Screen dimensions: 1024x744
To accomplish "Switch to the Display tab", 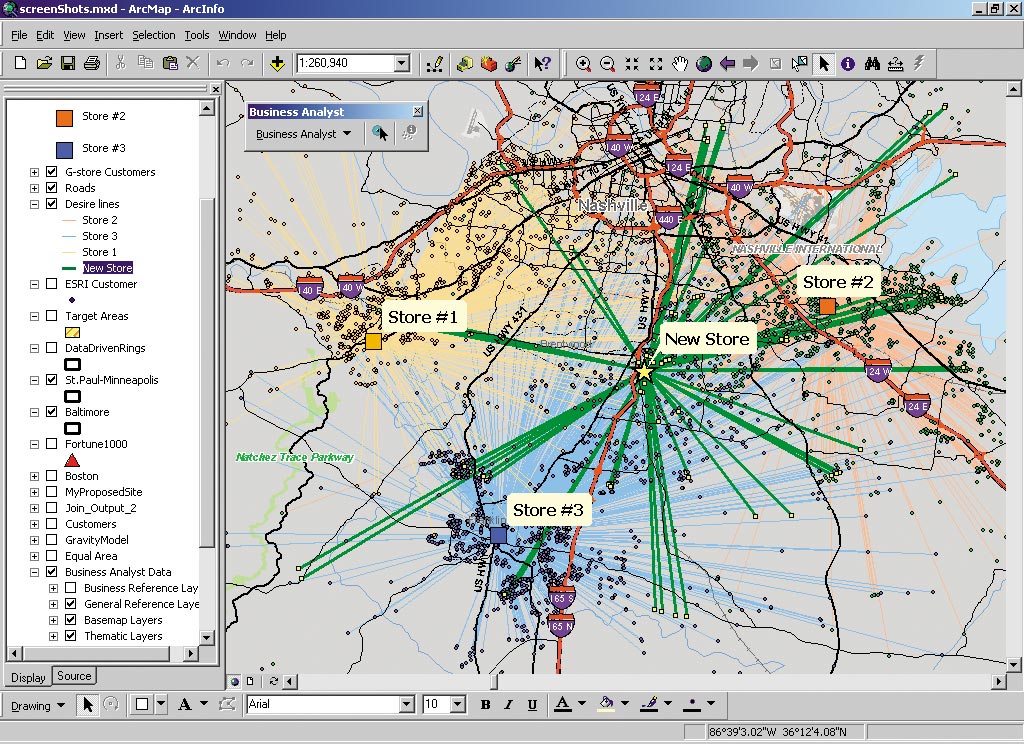I will pos(28,677).
